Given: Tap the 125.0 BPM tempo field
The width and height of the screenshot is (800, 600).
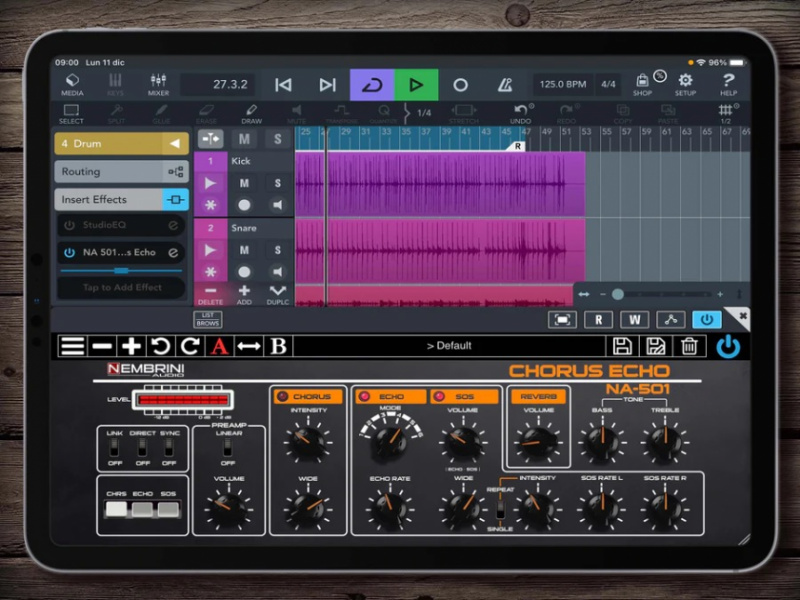Looking at the screenshot, I should (x=561, y=85).
